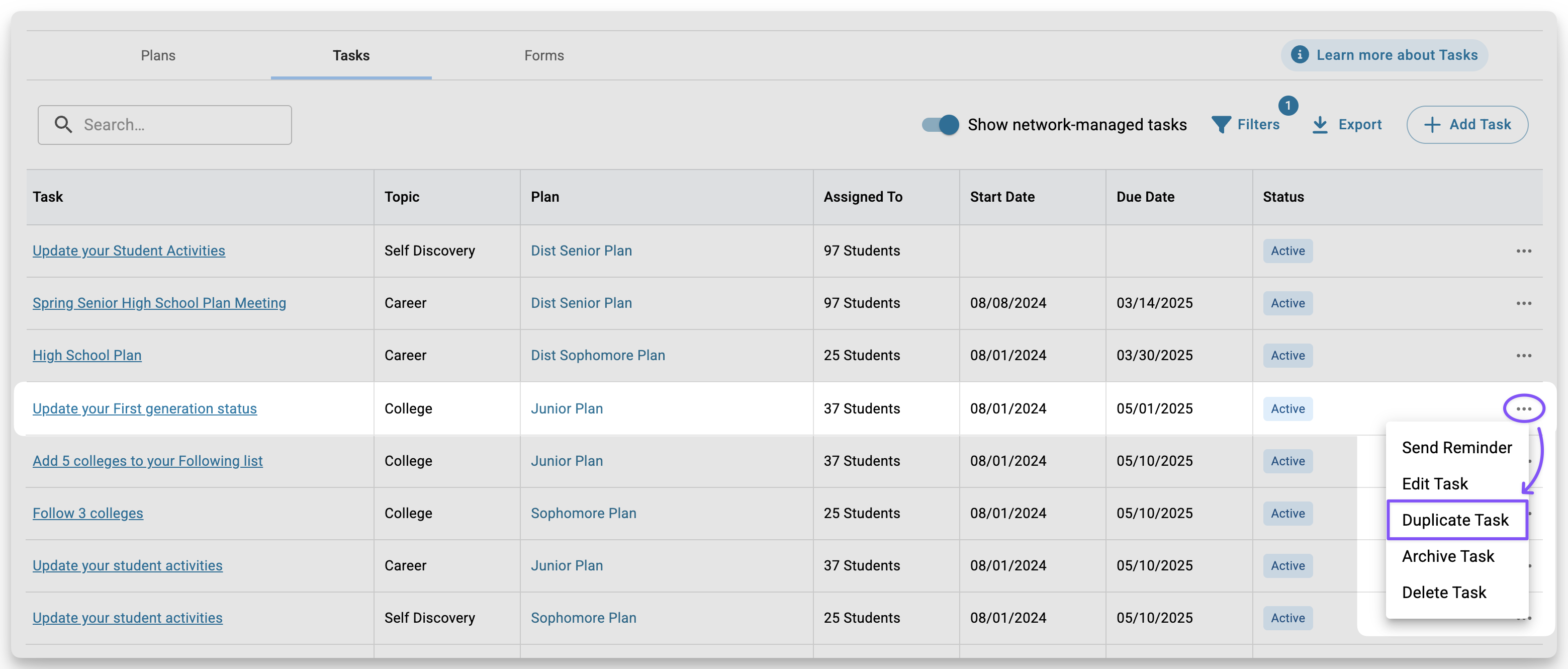This screenshot has height=669, width=1568.
Task: Click Edit Task in the dropdown menu
Action: (1434, 484)
